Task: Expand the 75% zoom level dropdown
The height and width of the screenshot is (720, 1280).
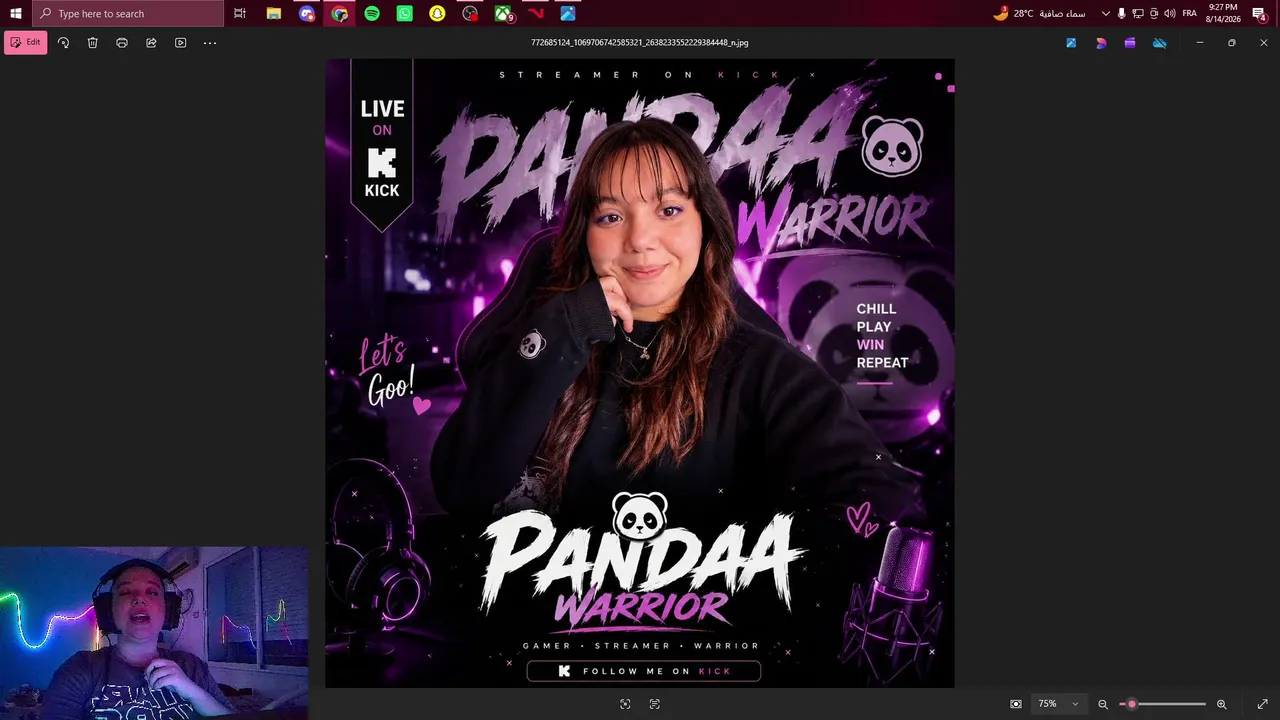Action: [1058, 704]
